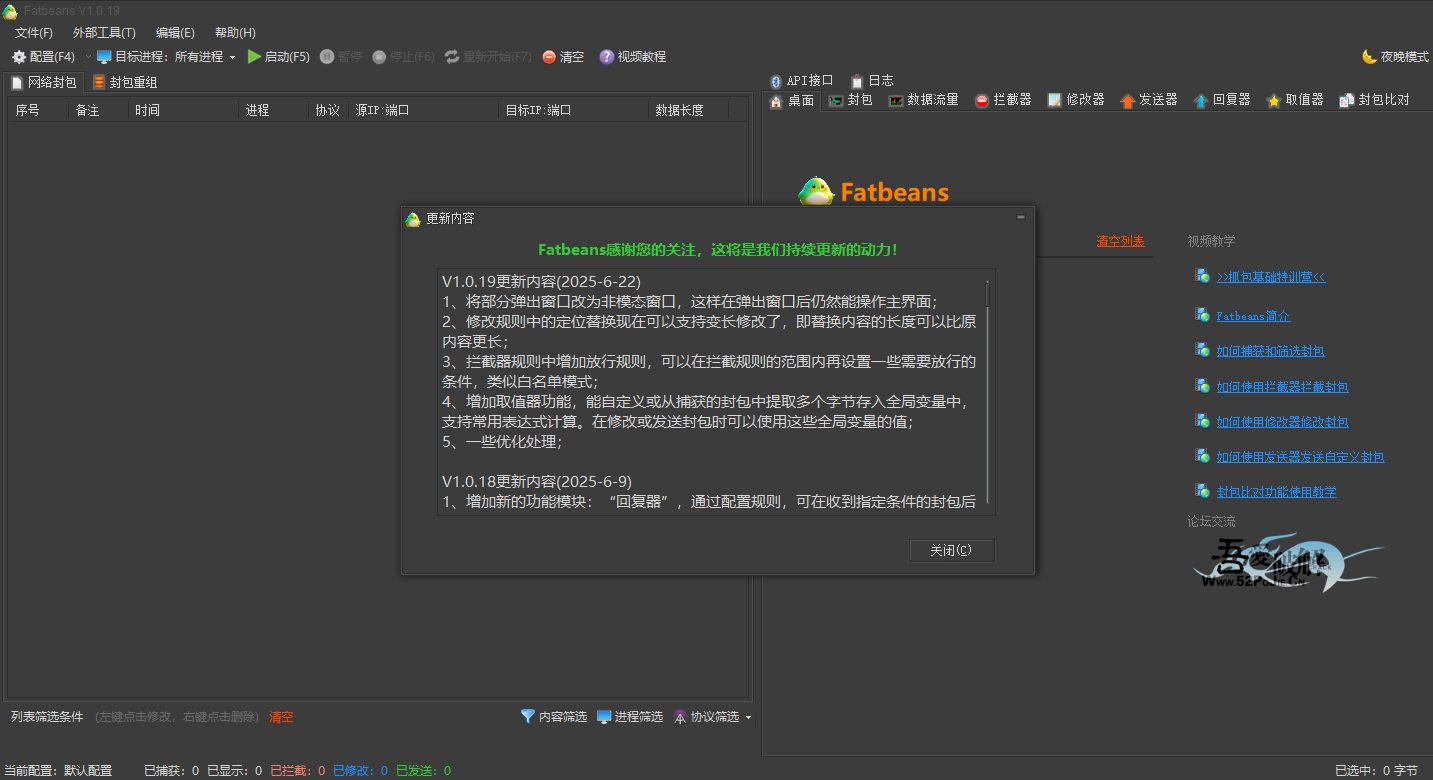The height and width of the screenshot is (780, 1433).
Task: Select the 封包比对 tab icon
Action: tap(1347, 100)
